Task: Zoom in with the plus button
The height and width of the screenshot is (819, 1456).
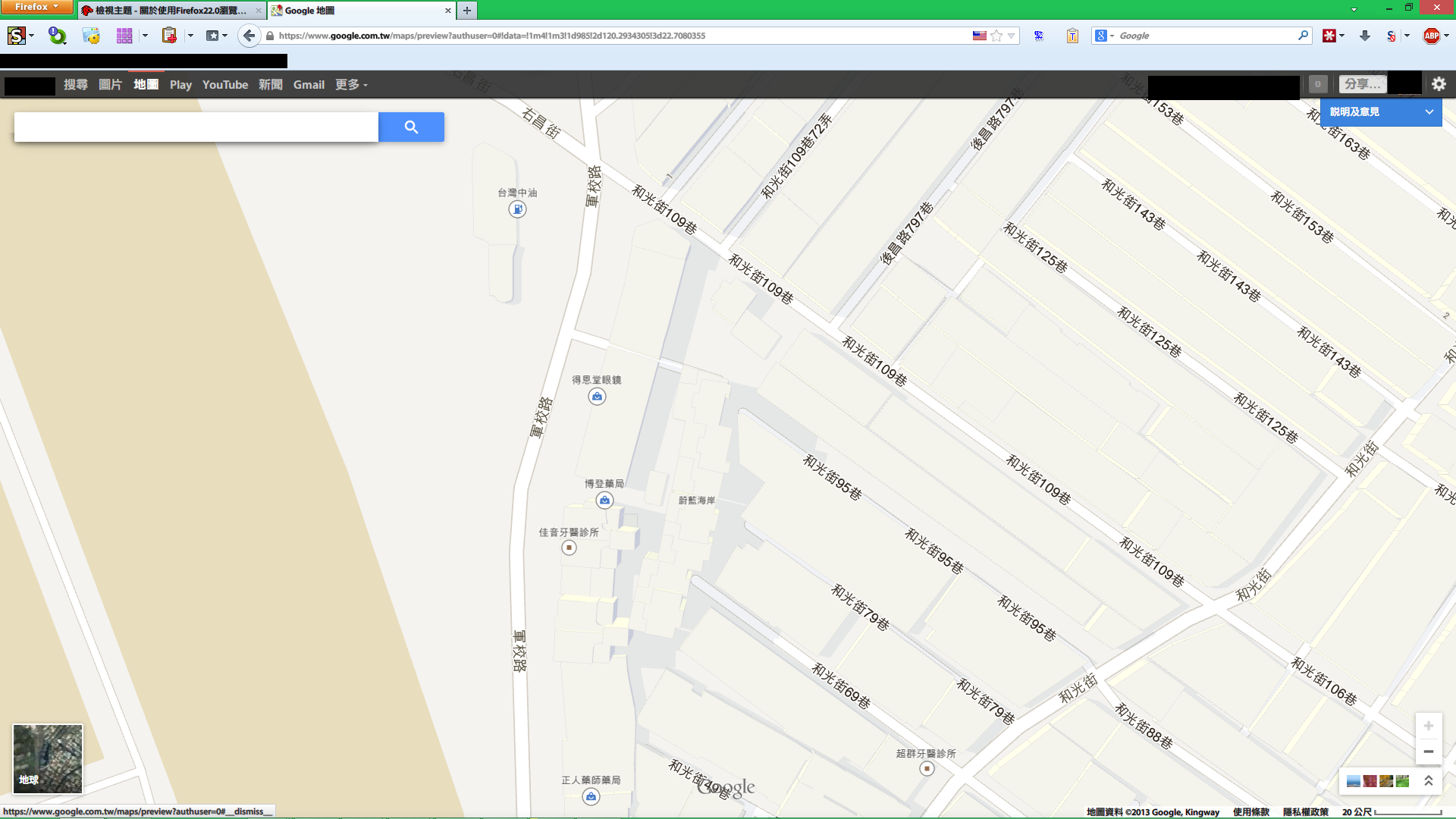Action: click(1428, 726)
